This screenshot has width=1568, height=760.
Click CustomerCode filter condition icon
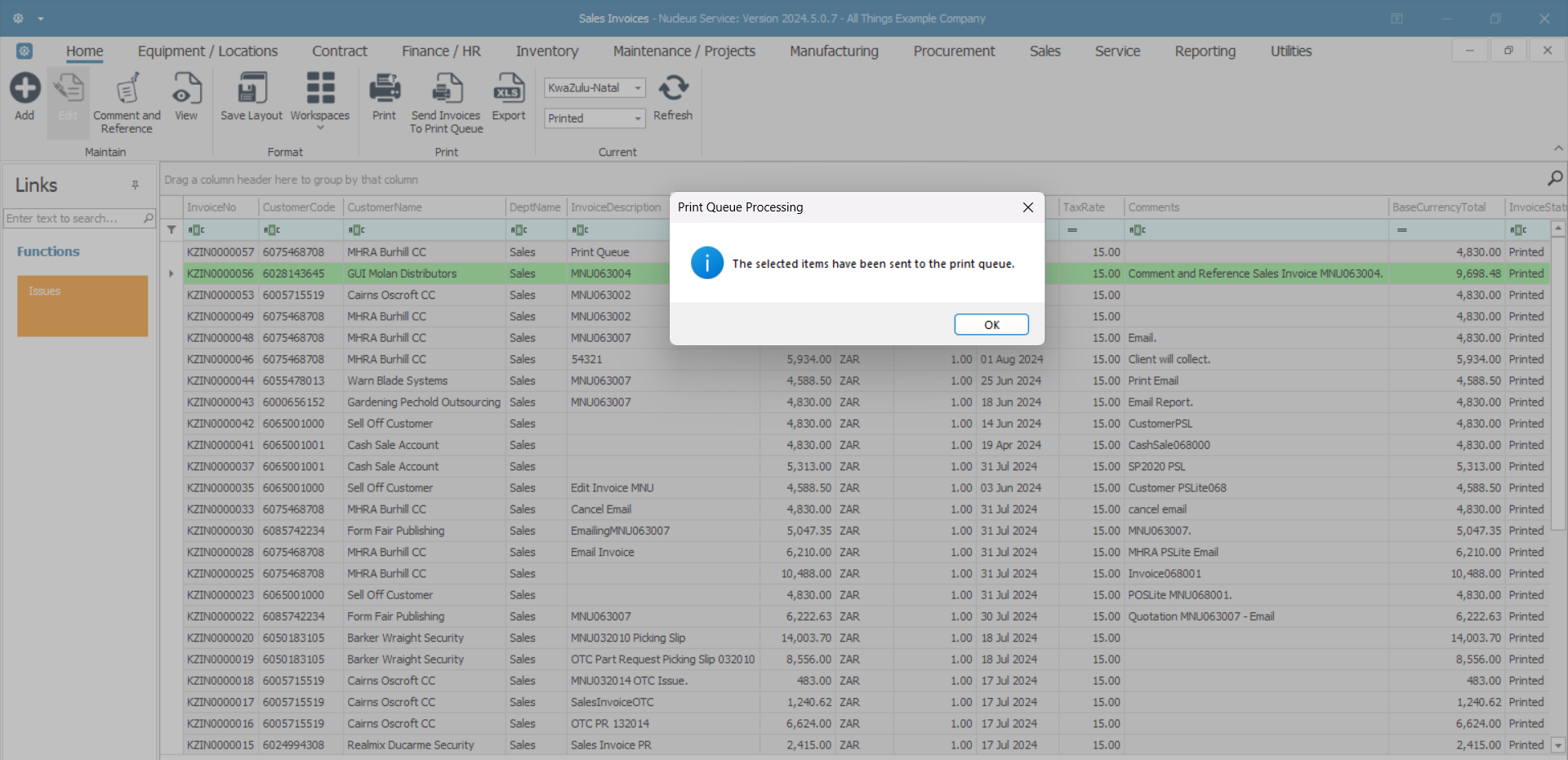tap(272, 230)
